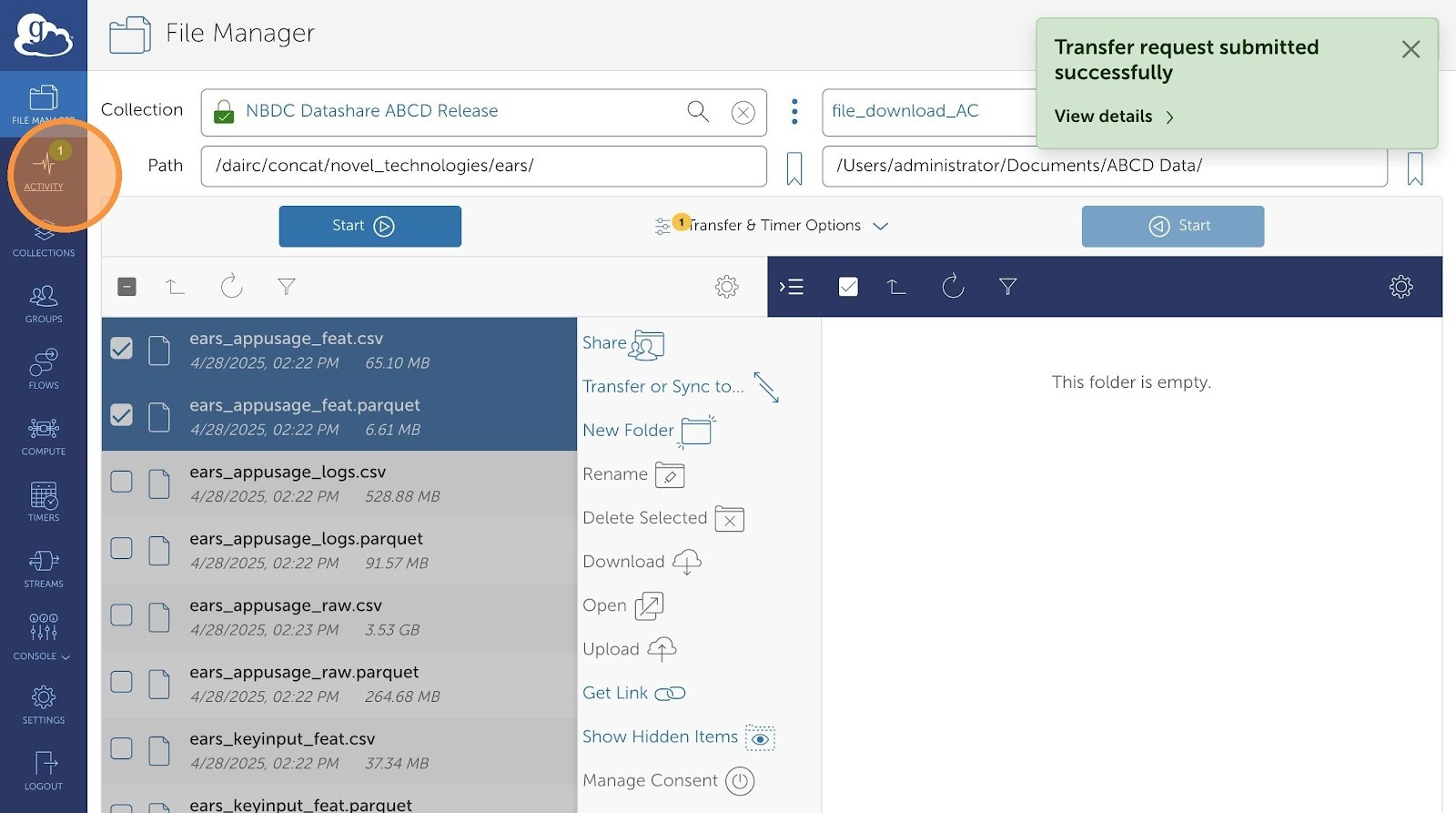
Task: Open left pane view settings gear
Action: pyautogui.click(x=726, y=287)
